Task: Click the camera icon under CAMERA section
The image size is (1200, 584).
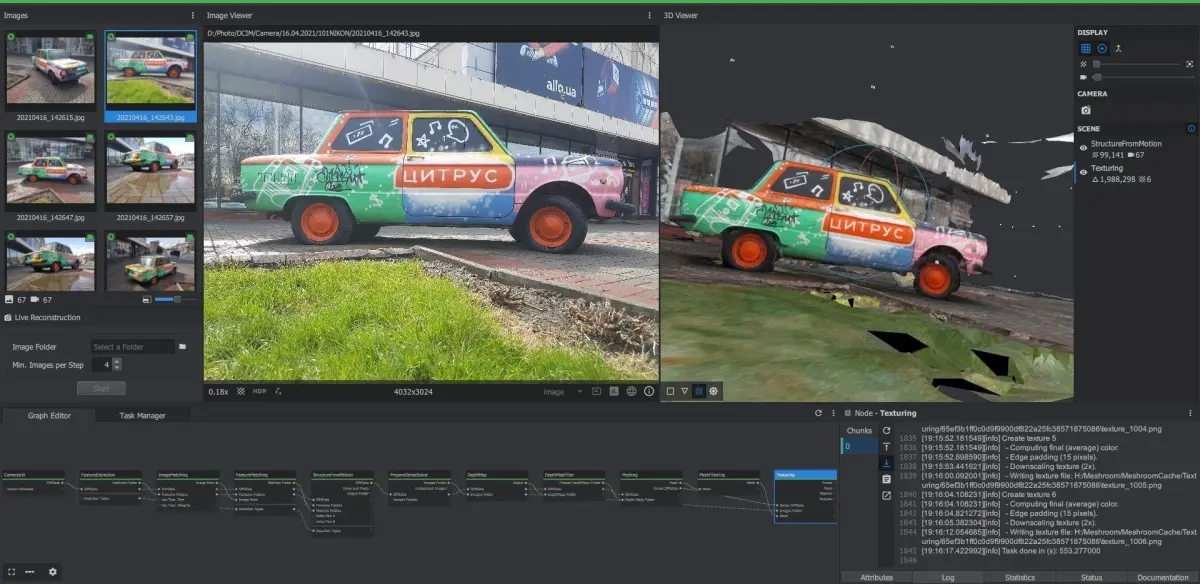Action: (x=1086, y=110)
